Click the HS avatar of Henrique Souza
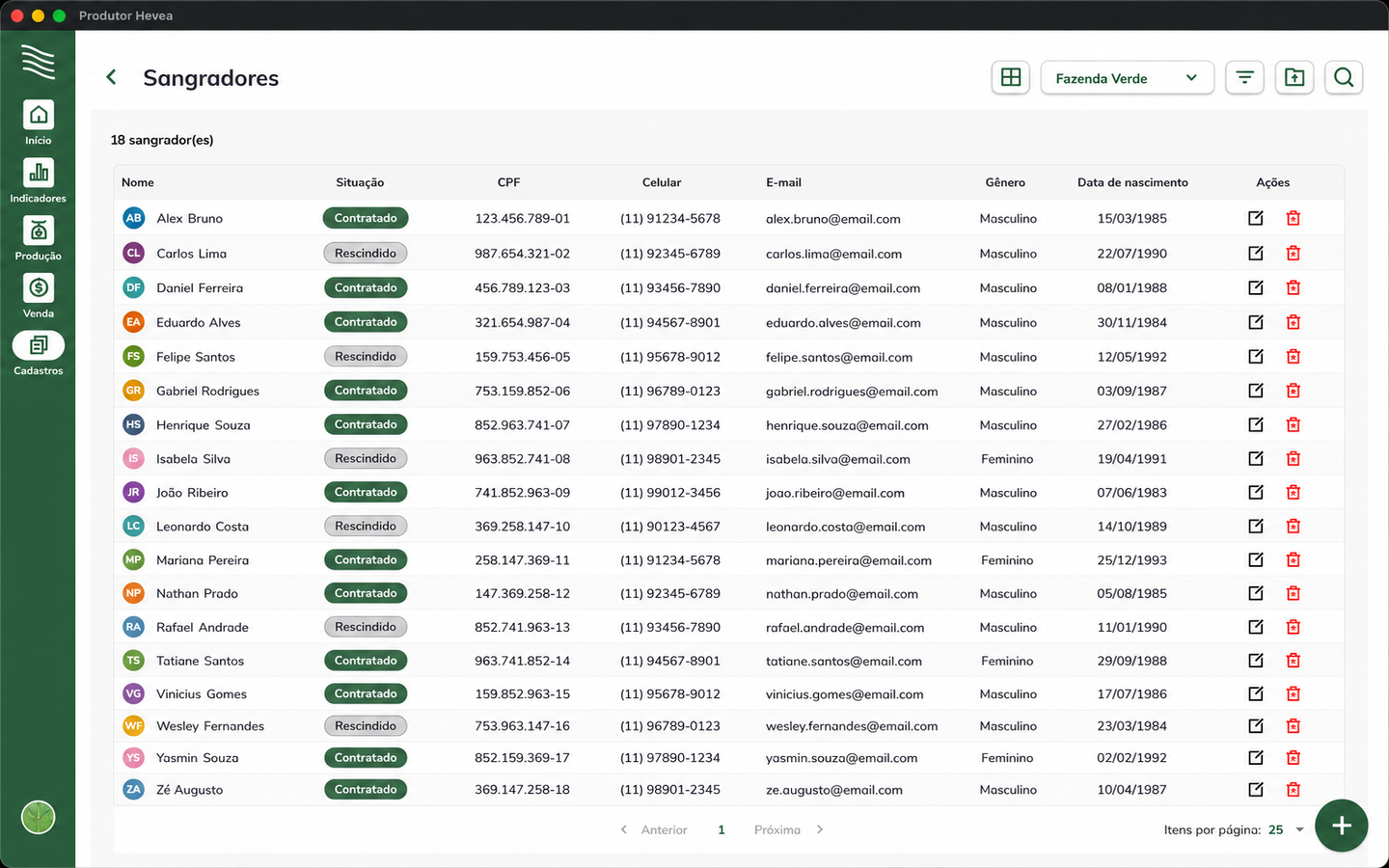 click(133, 424)
